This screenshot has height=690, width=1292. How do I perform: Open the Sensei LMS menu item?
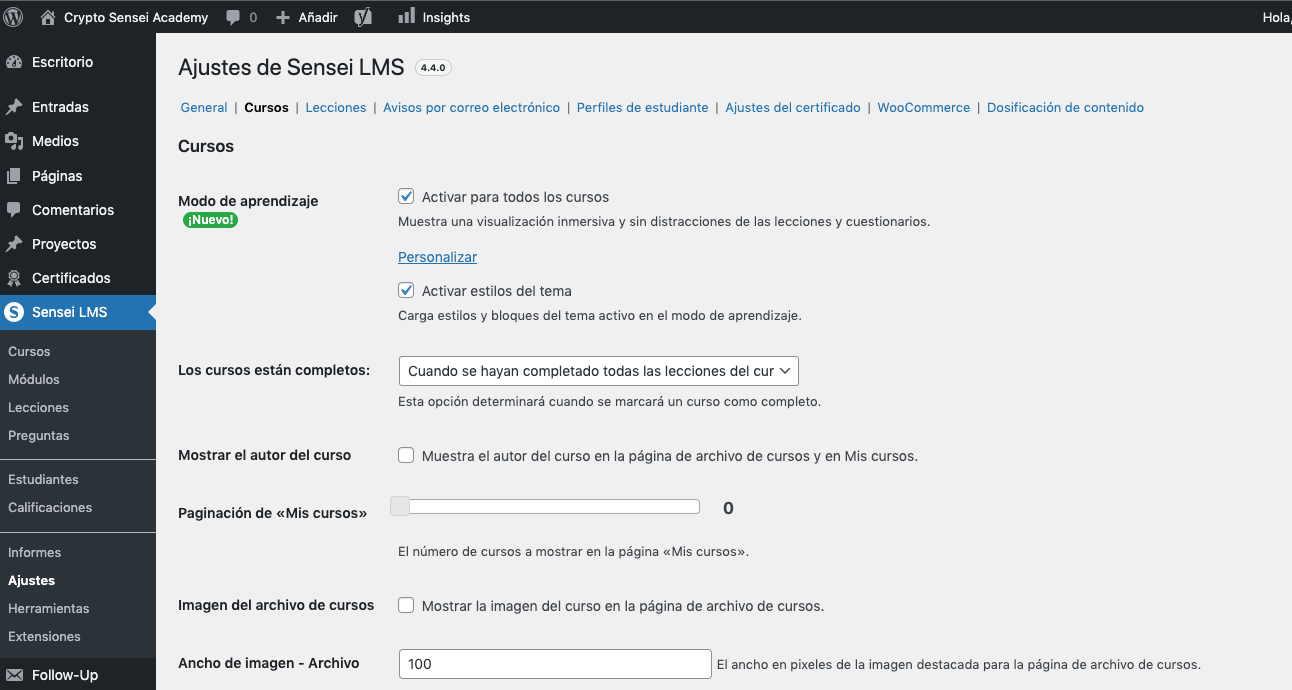tap(78, 312)
